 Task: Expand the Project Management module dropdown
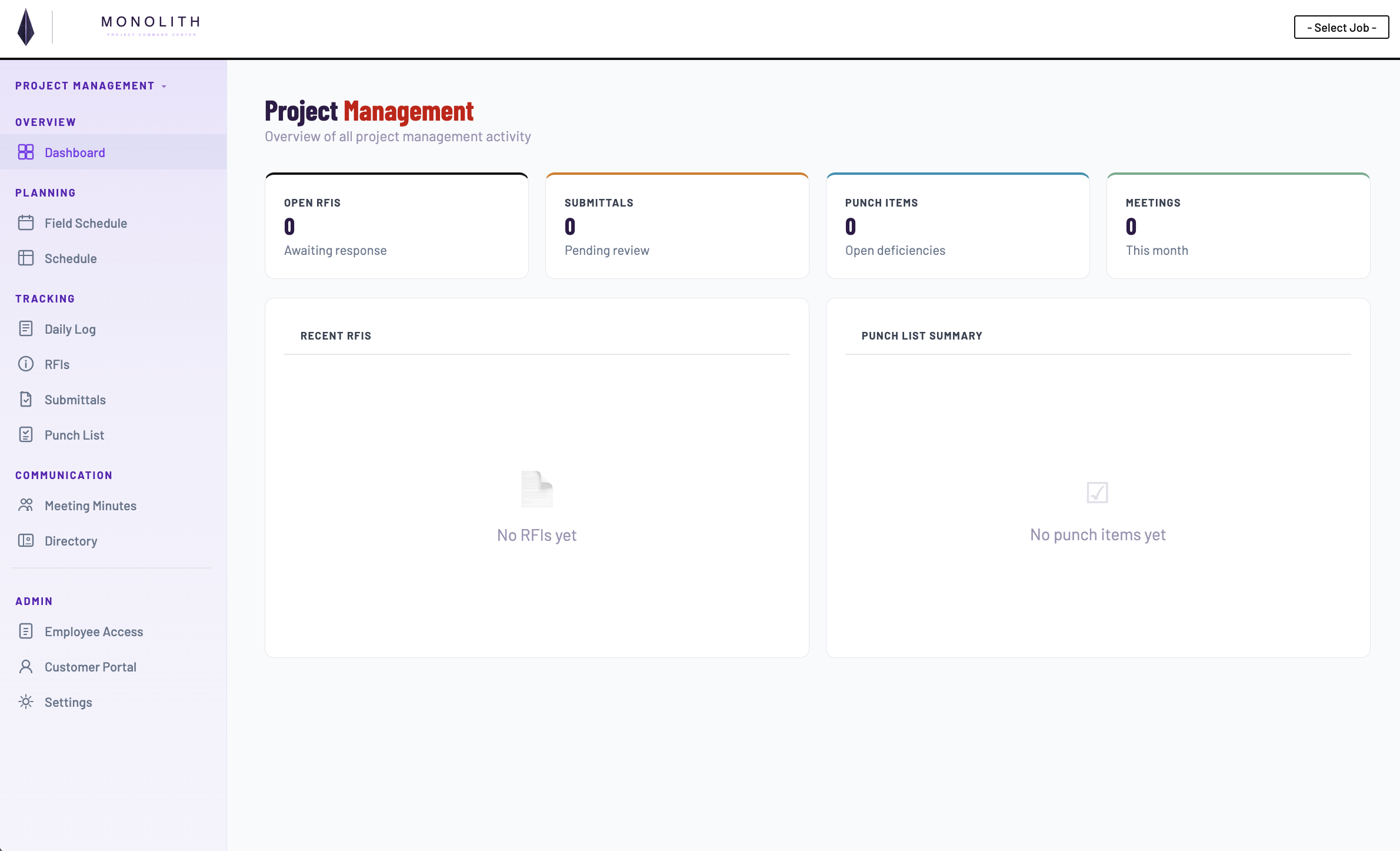coord(91,85)
